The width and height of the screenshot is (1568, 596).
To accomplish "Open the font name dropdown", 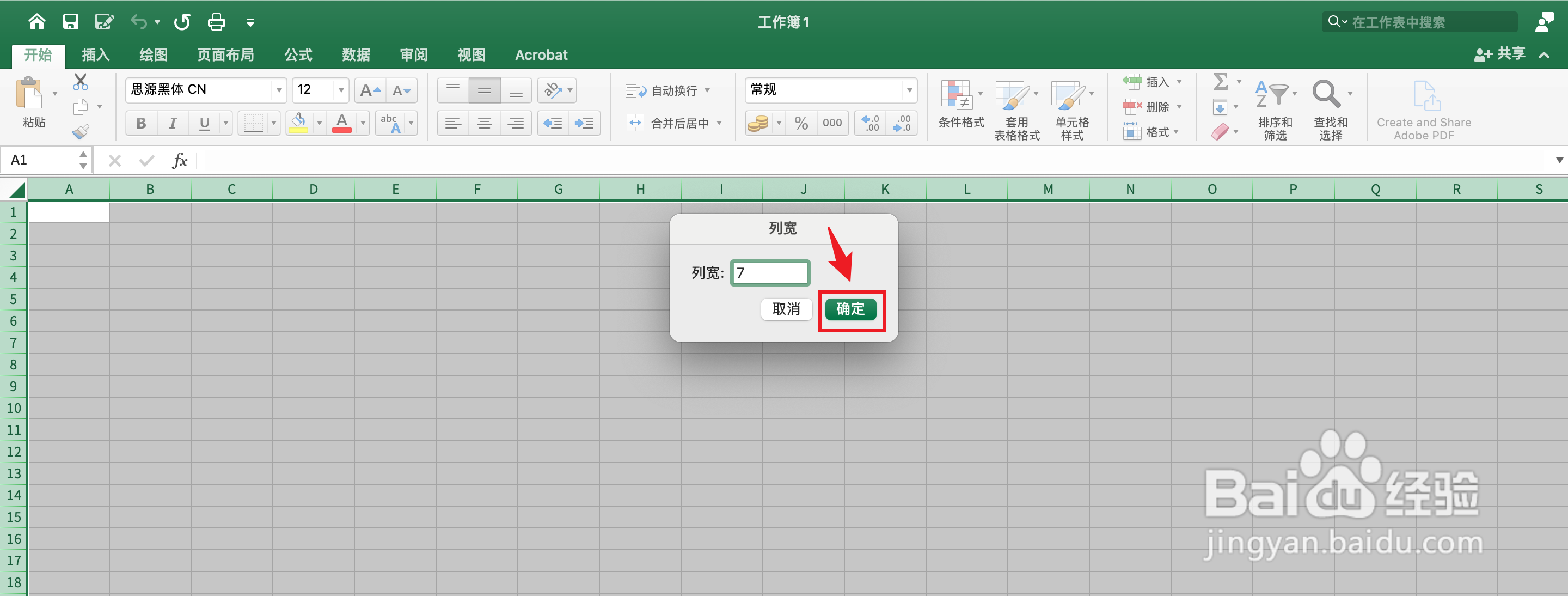I will pyautogui.click(x=279, y=89).
